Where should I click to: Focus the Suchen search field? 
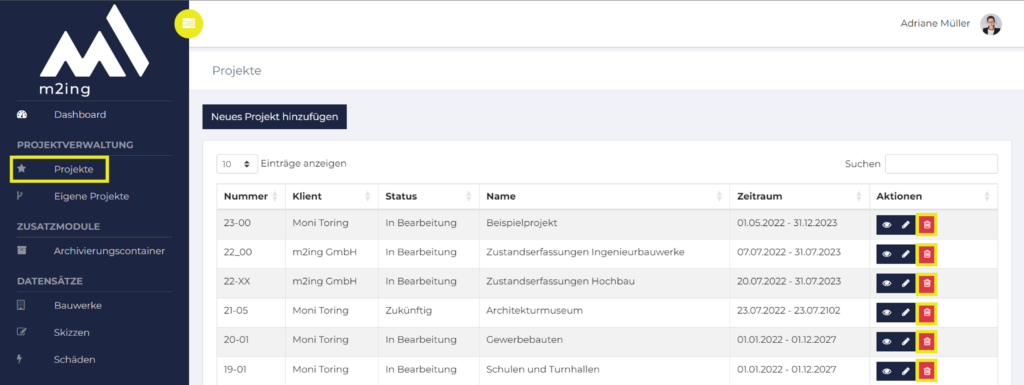pyautogui.click(x=941, y=164)
